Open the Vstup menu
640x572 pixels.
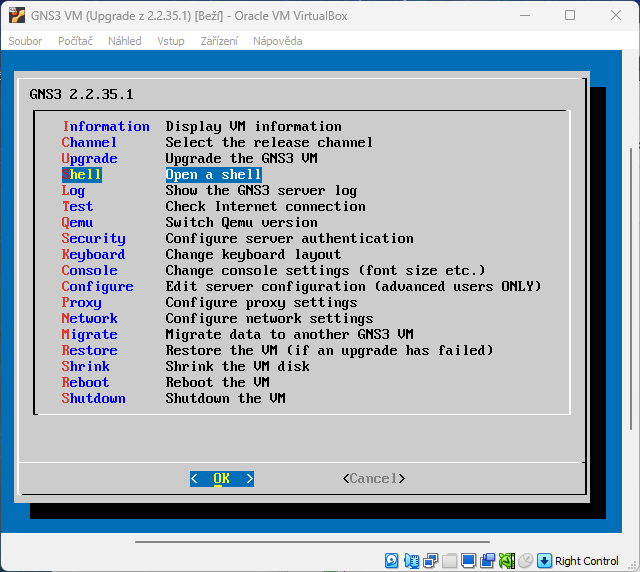coord(171,41)
